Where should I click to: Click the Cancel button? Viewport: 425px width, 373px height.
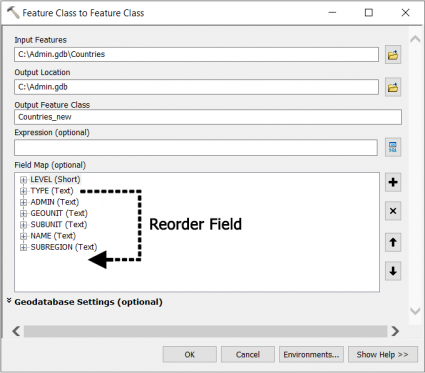(248, 355)
